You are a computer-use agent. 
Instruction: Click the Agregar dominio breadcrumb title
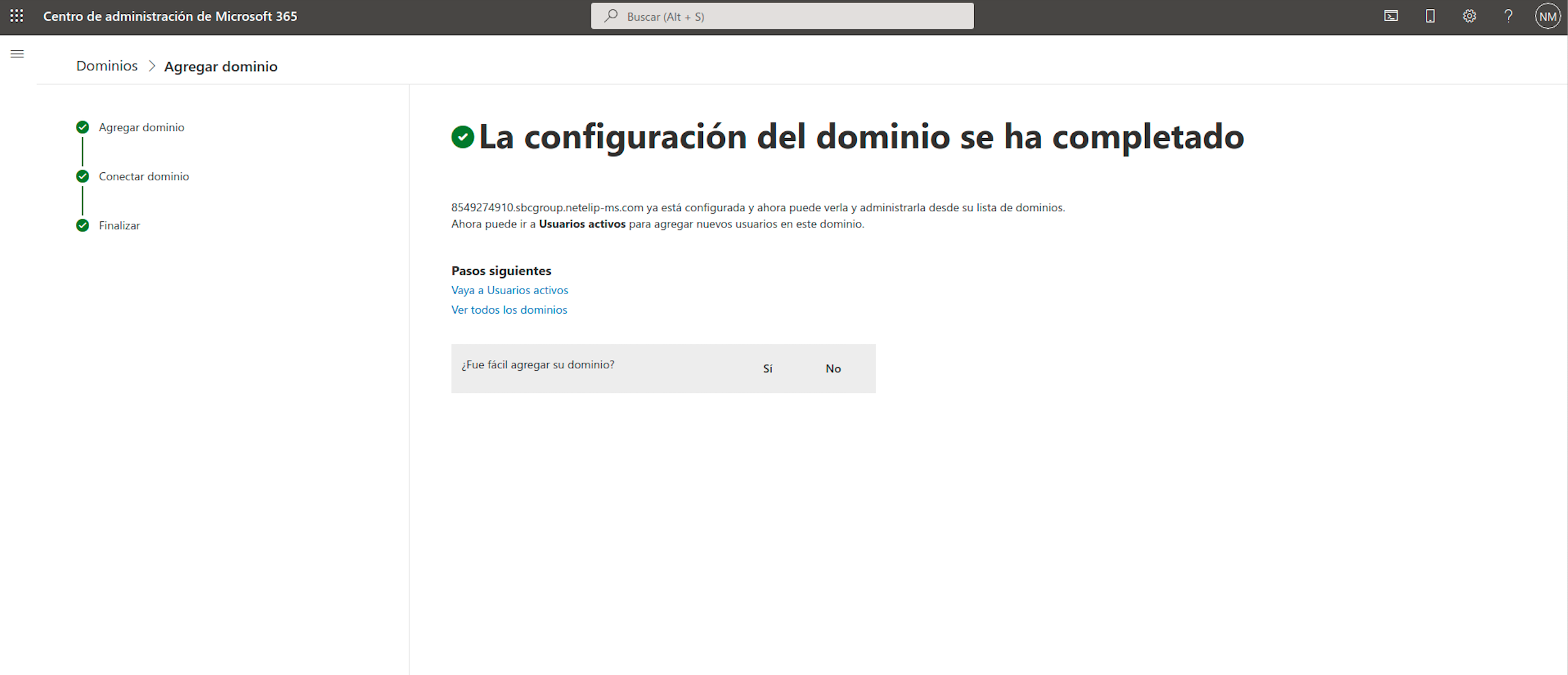pos(220,66)
